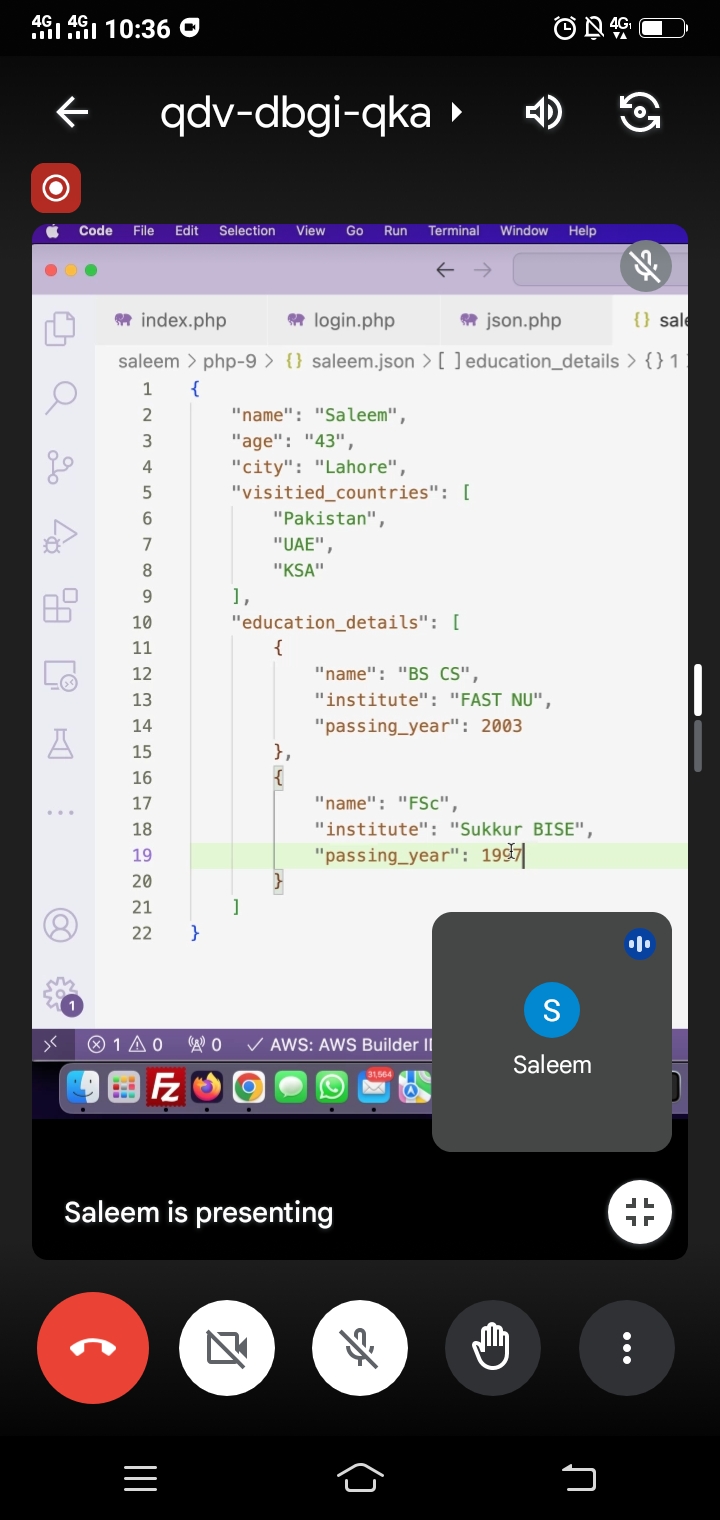The height and width of the screenshot is (1520, 720).
Task: Toggle the camera on or off
Action: [x=227, y=1348]
